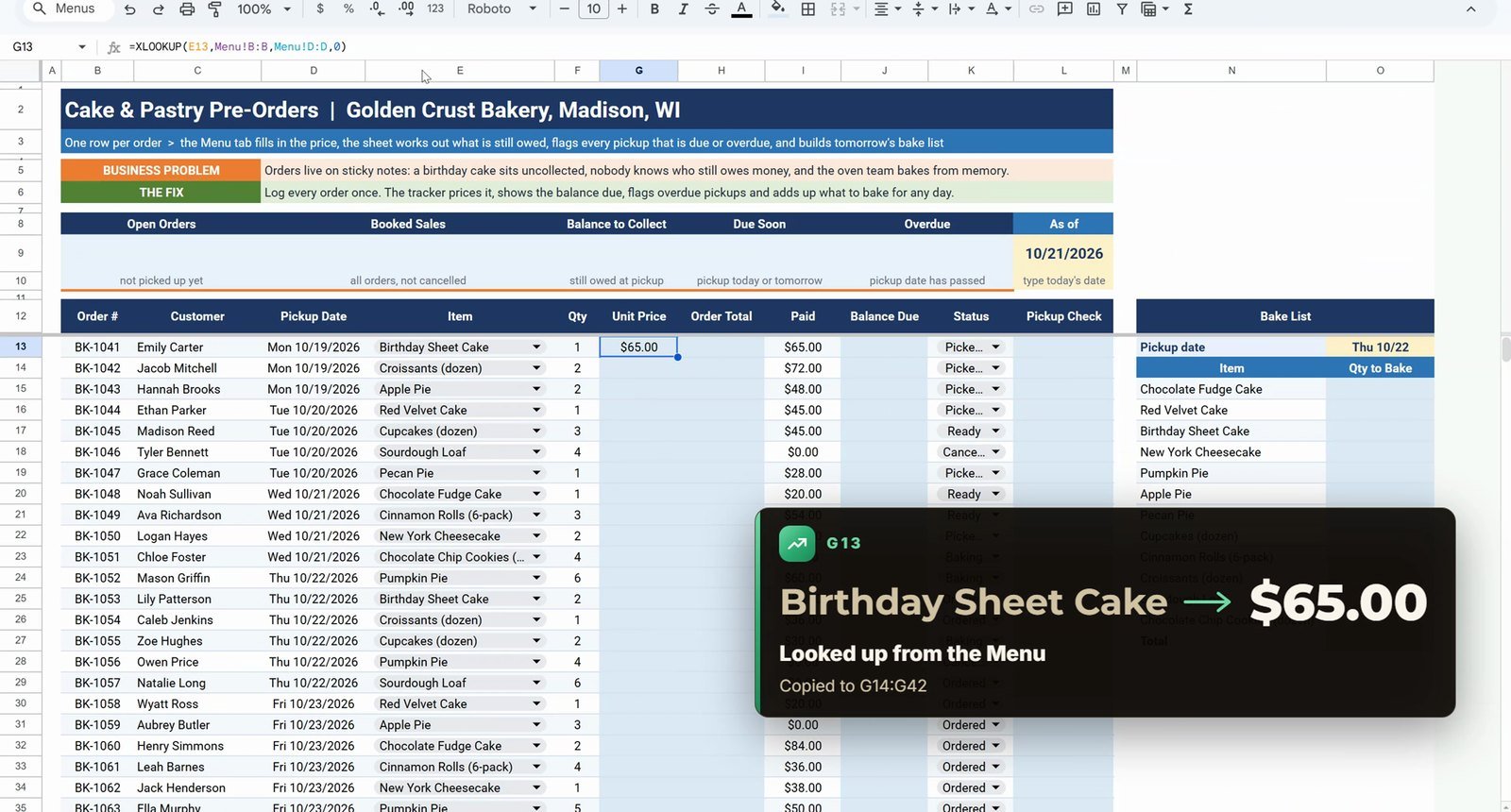Toggle bold formatting
The width and height of the screenshot is (1511, 812).
[x=654, y=8]
